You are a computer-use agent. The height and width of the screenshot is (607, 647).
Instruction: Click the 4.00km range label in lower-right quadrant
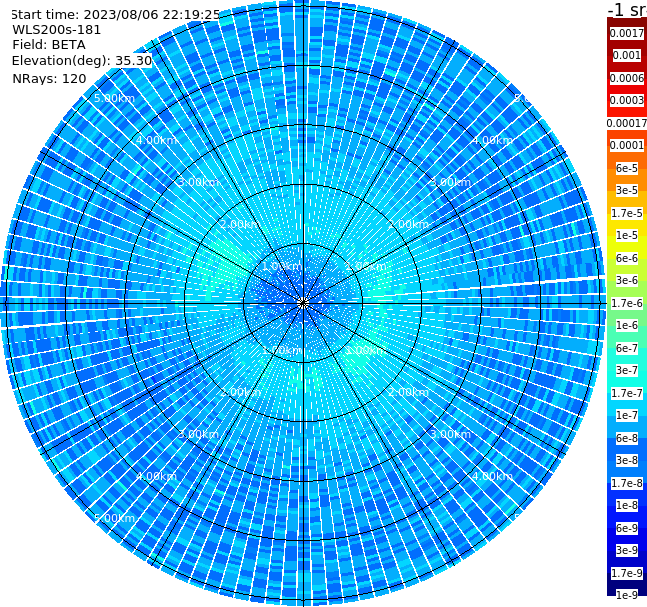pos(492,476)
